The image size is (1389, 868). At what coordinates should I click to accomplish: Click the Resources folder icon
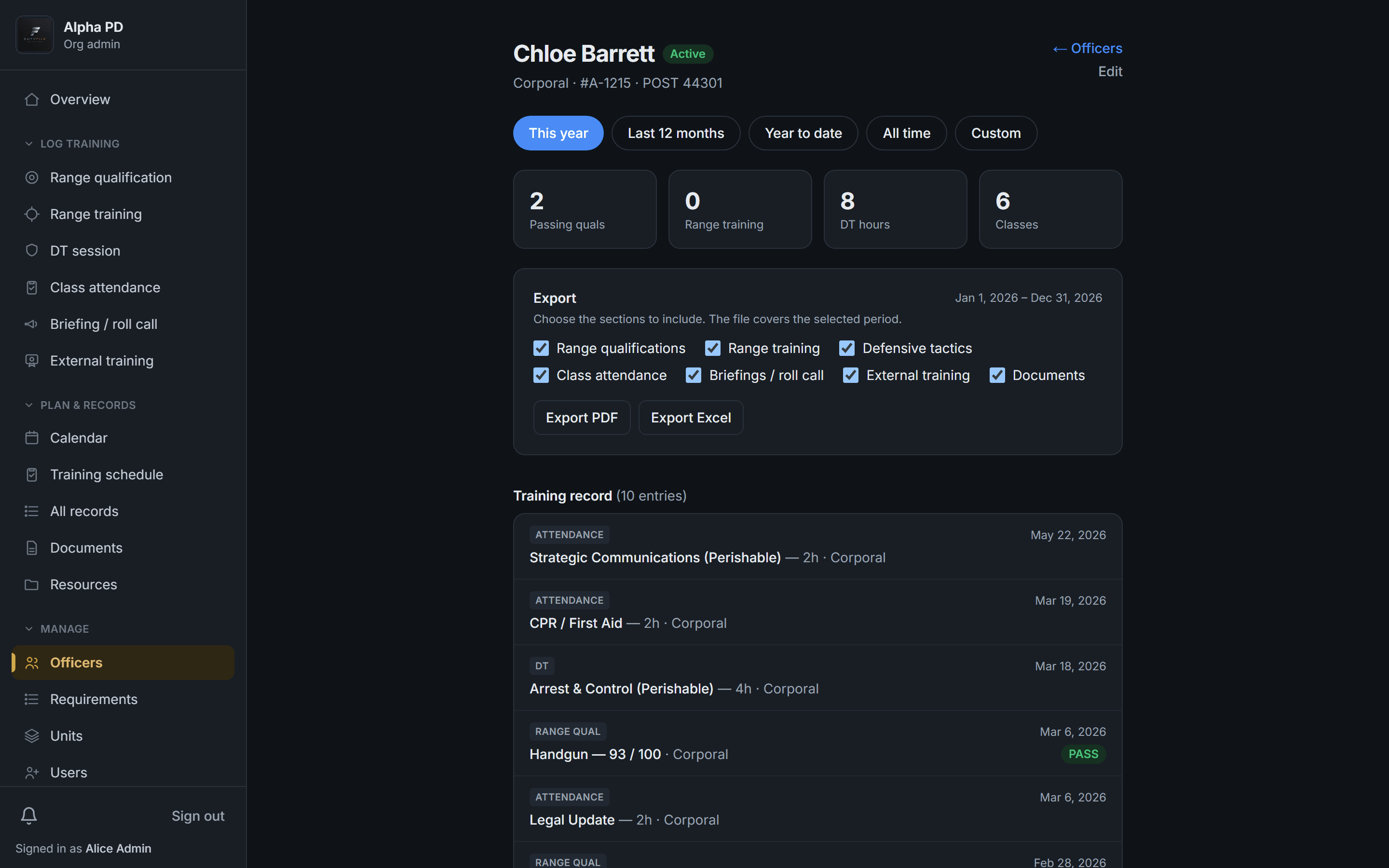coord(31,585)
